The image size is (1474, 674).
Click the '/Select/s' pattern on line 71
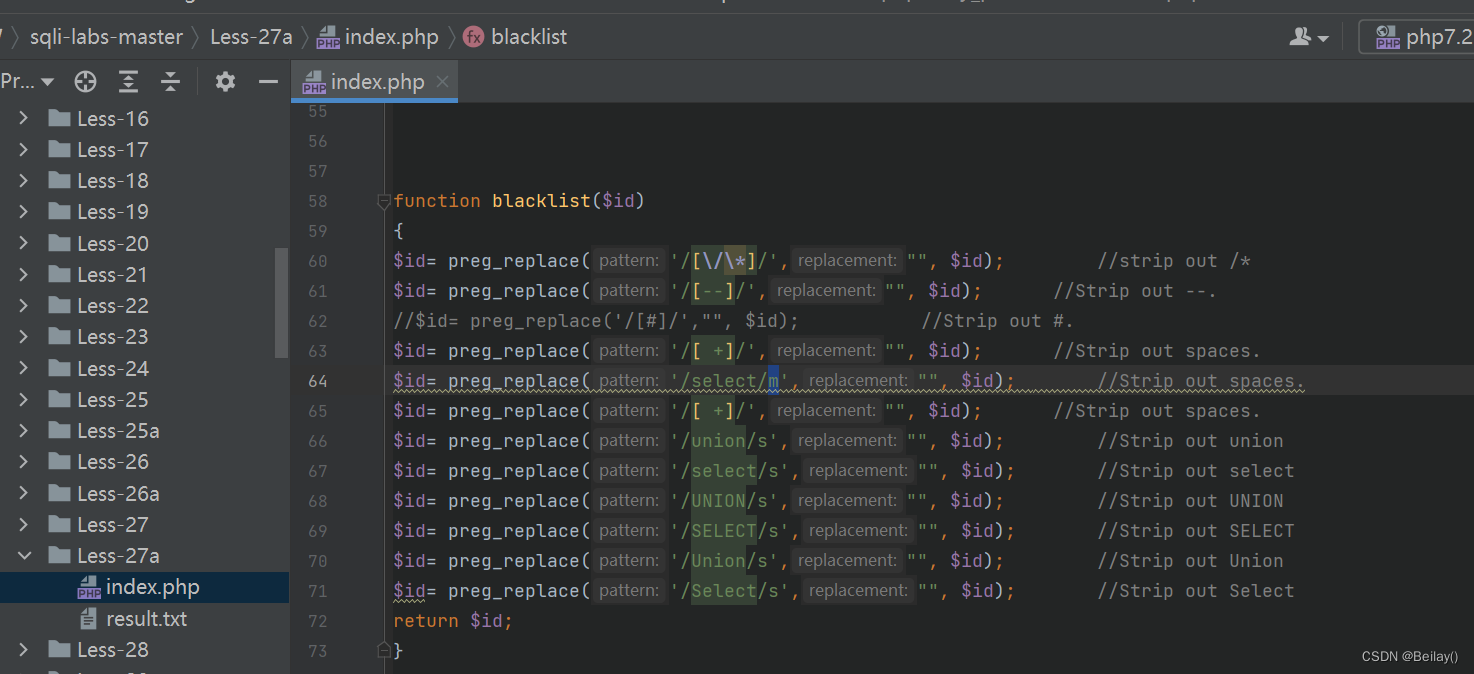(735, 591)
